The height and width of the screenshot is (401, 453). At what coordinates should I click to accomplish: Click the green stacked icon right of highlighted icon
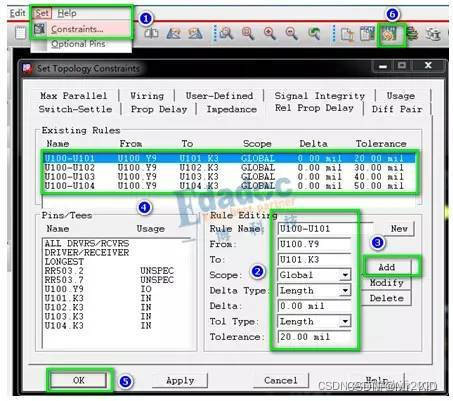coord(412,34)
